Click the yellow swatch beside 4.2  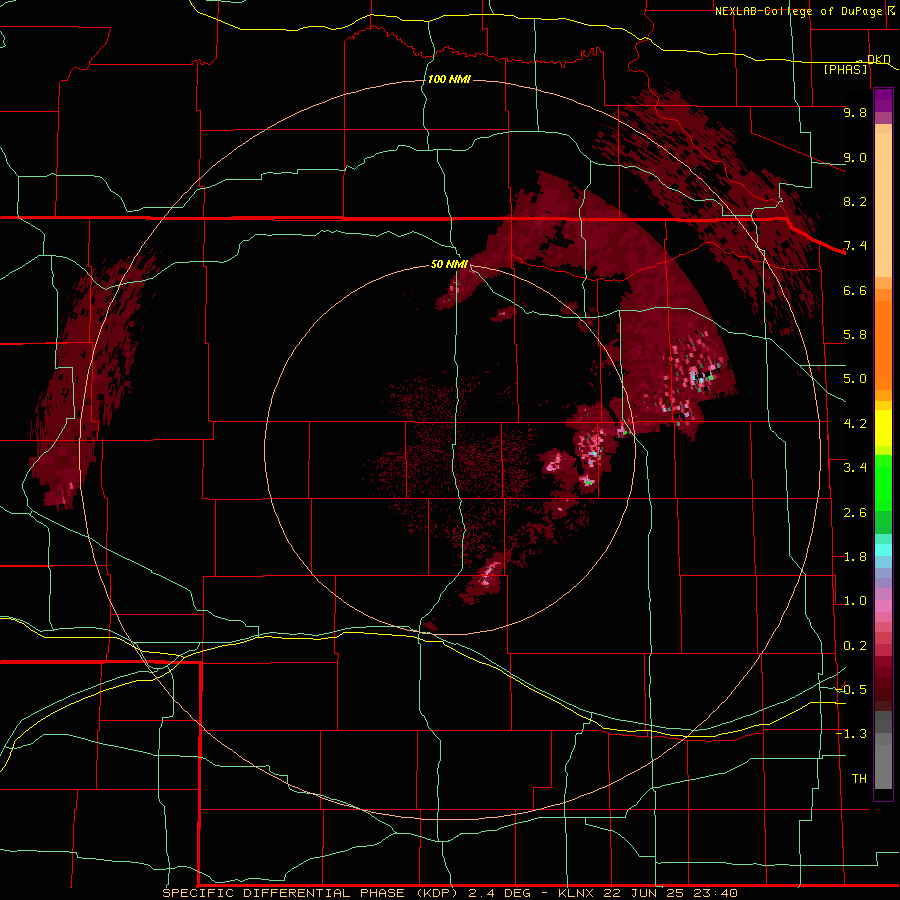click(883, 428)
